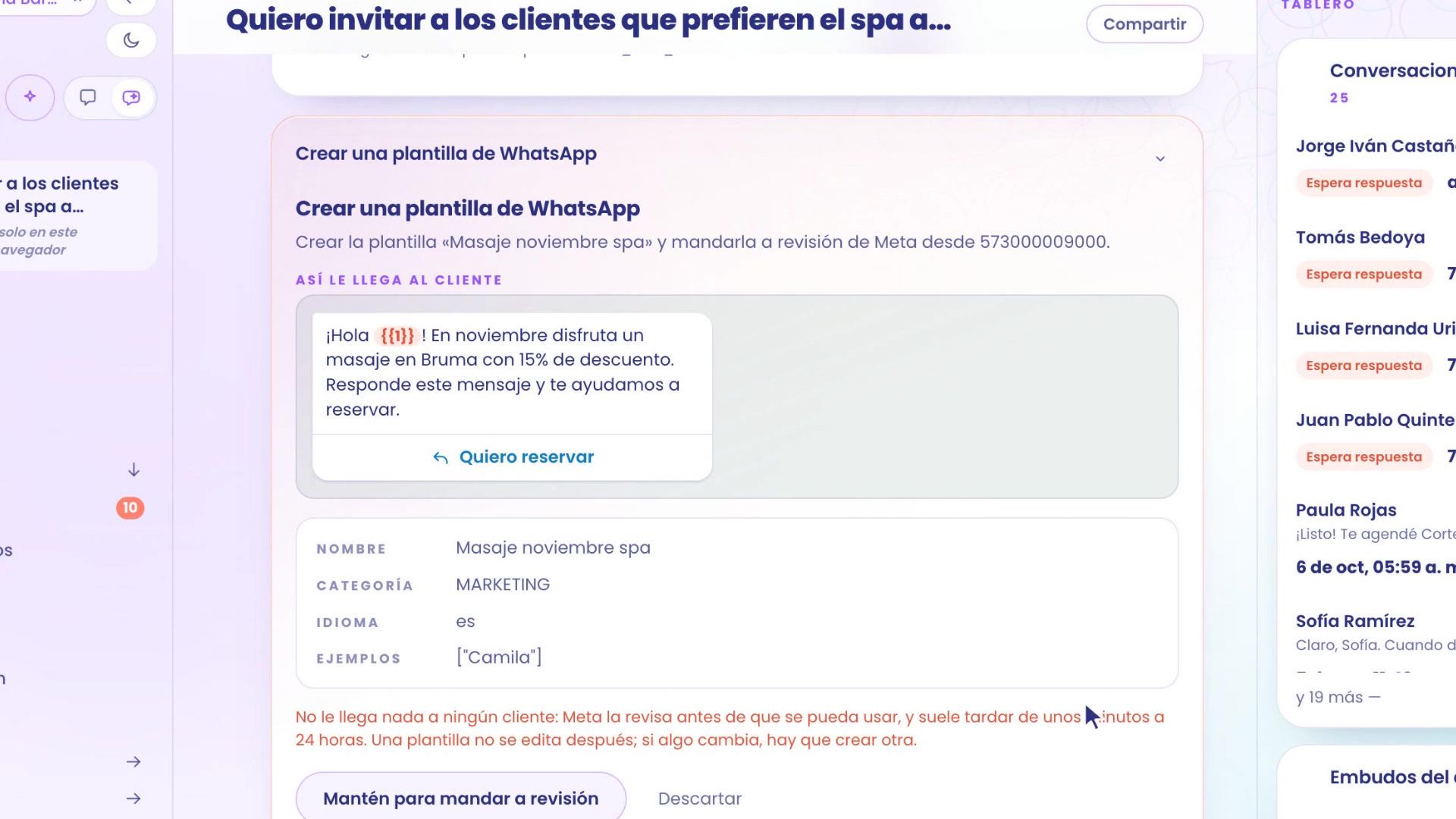
Task: Click the lower right-arrow in left sidebar
Action: coord(133,799)
